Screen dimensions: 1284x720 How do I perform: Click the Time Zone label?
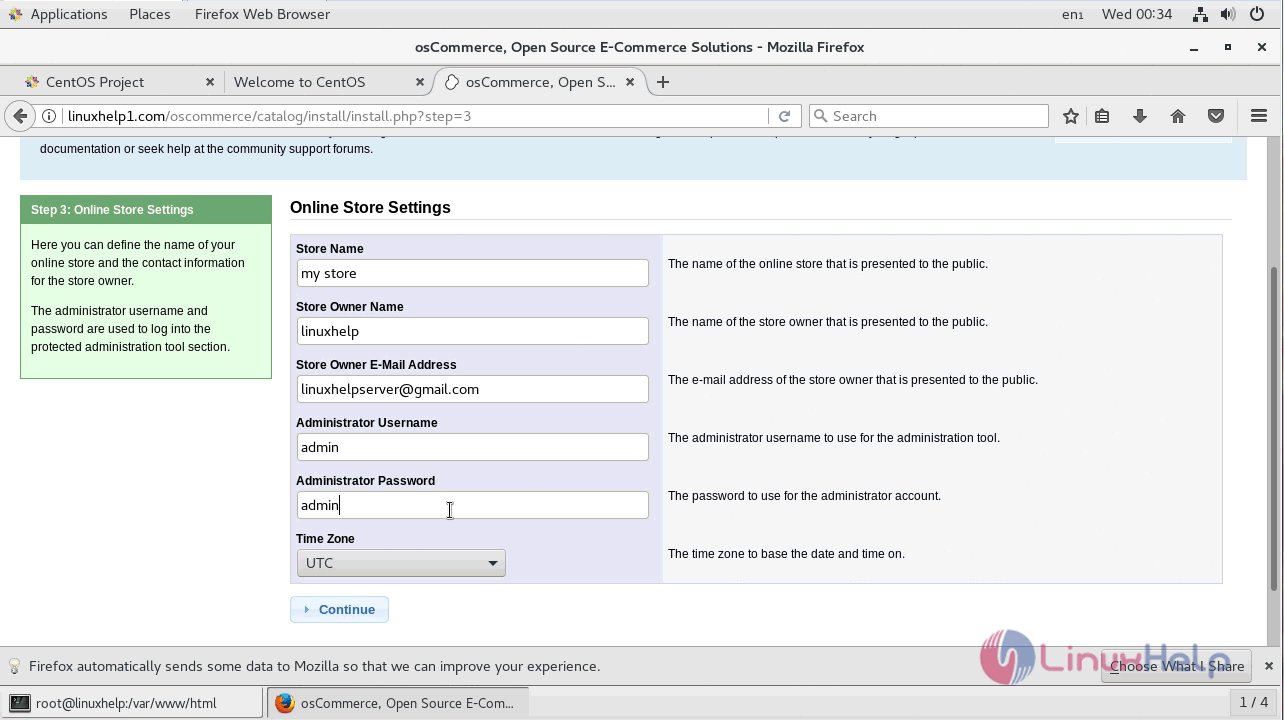(x=325, y=539)
